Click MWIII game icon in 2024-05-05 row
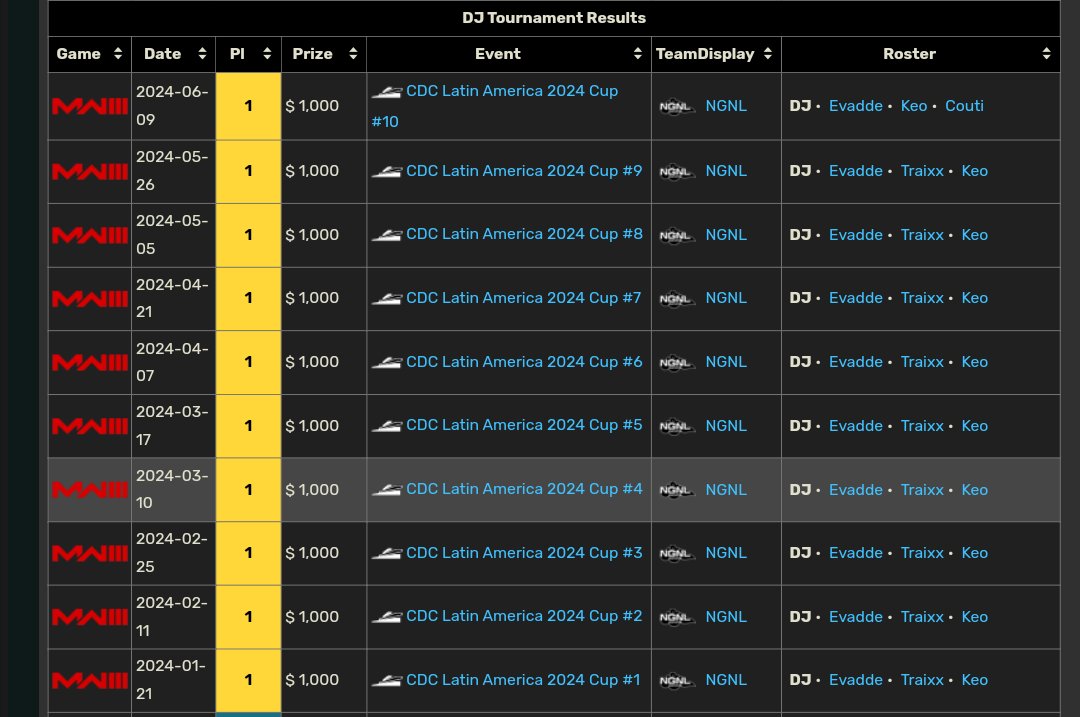 pos(90,235)
